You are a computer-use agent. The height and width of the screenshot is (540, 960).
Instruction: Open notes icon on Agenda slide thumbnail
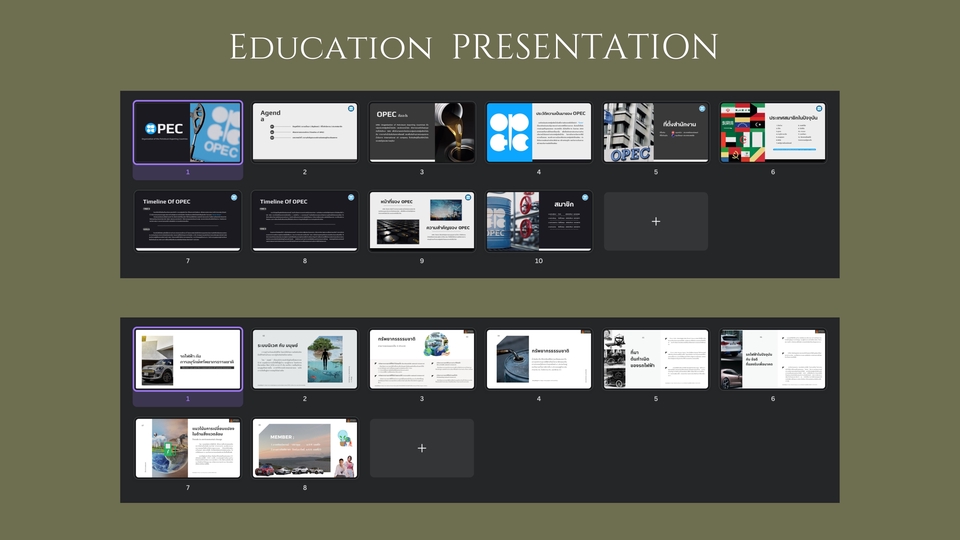pos(351,108)
